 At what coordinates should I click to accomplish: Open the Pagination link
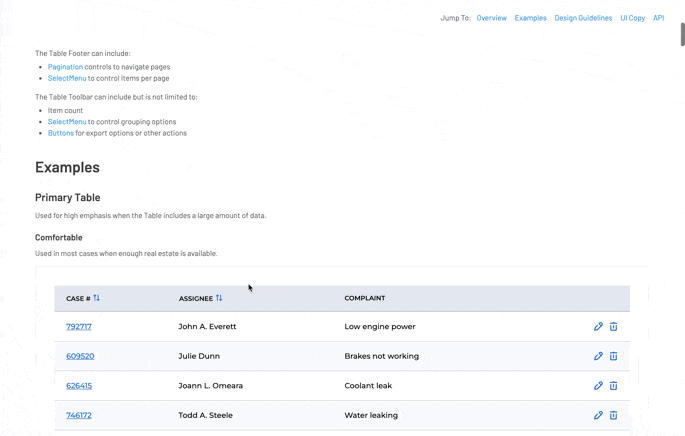click(65, 67)
